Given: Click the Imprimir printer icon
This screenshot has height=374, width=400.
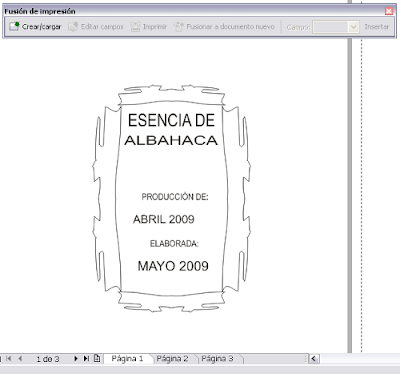Looking at the screenshot, I should point(135,27).
